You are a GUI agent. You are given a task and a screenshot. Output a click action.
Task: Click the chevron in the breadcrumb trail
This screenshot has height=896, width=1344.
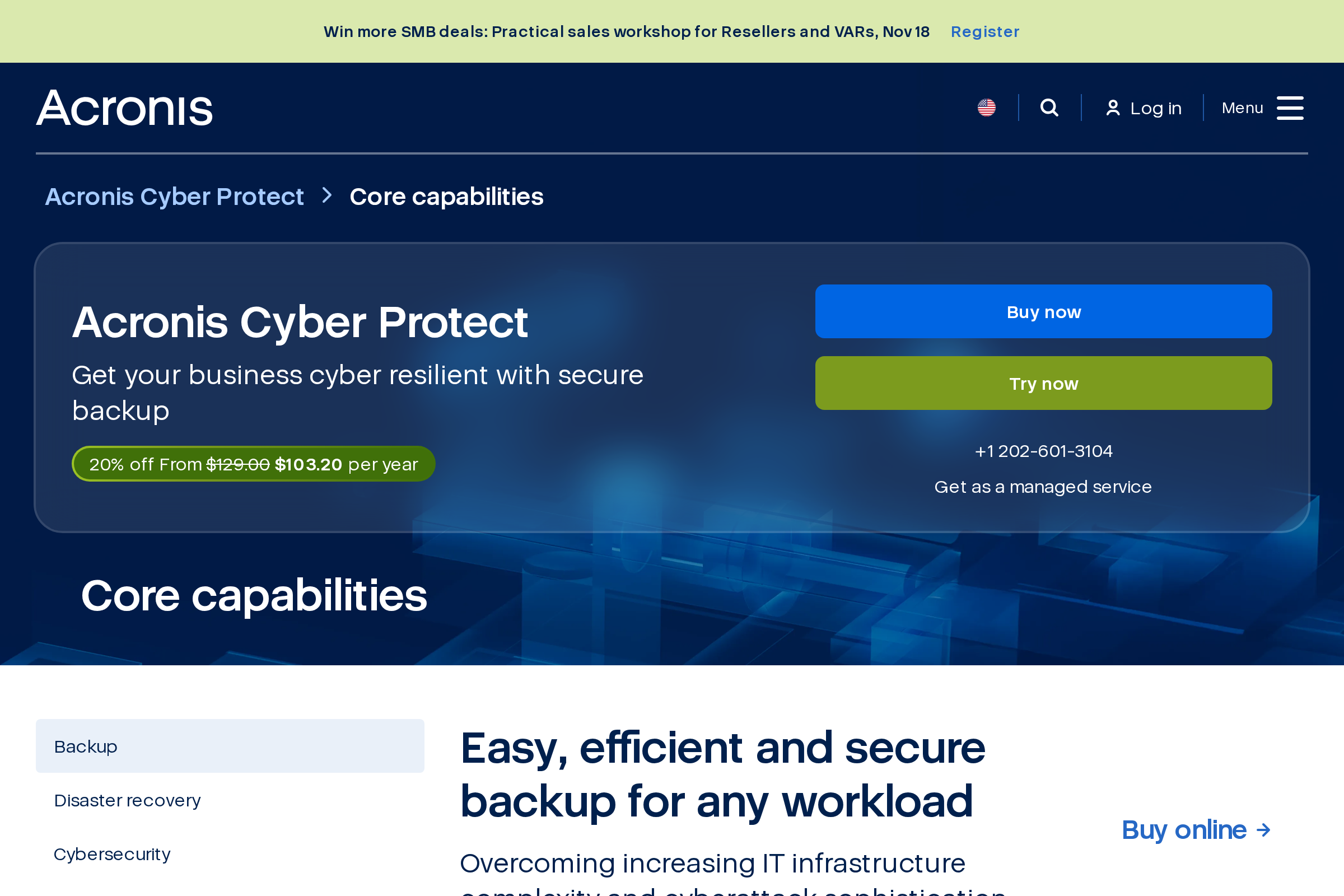tap(326, 196)
